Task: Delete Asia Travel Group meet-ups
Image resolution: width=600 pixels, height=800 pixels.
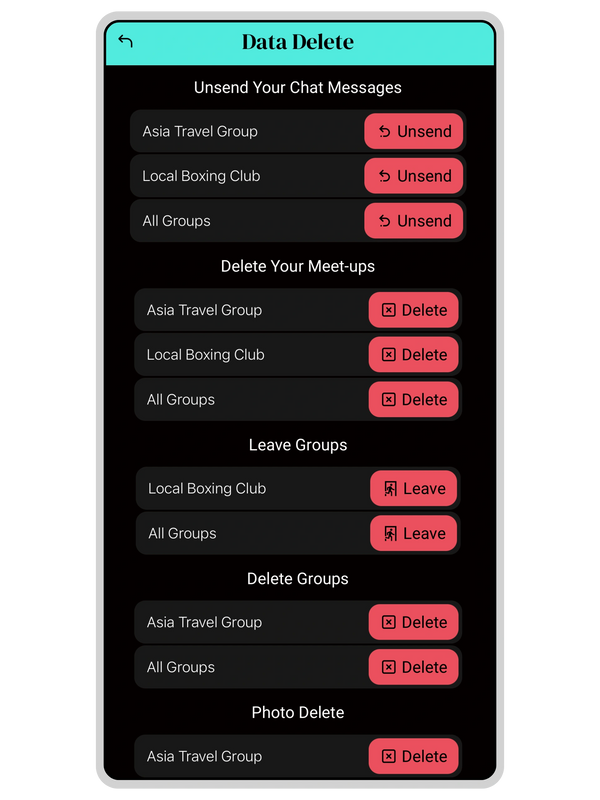Action: pos(414,310)
